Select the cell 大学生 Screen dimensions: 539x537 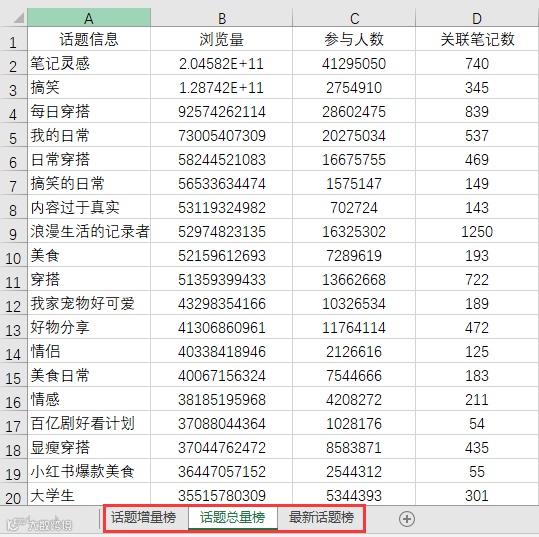pos(89,495)
